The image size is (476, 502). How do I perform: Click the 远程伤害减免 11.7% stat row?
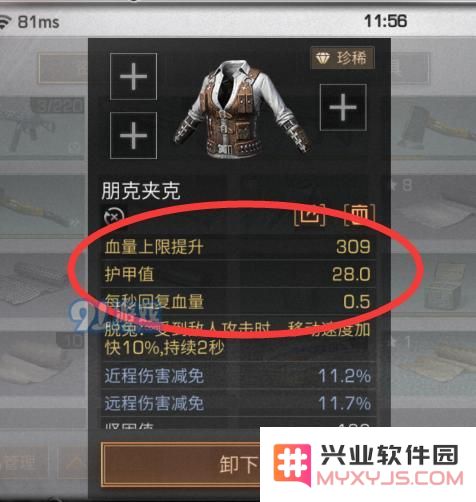pos(238,403)
